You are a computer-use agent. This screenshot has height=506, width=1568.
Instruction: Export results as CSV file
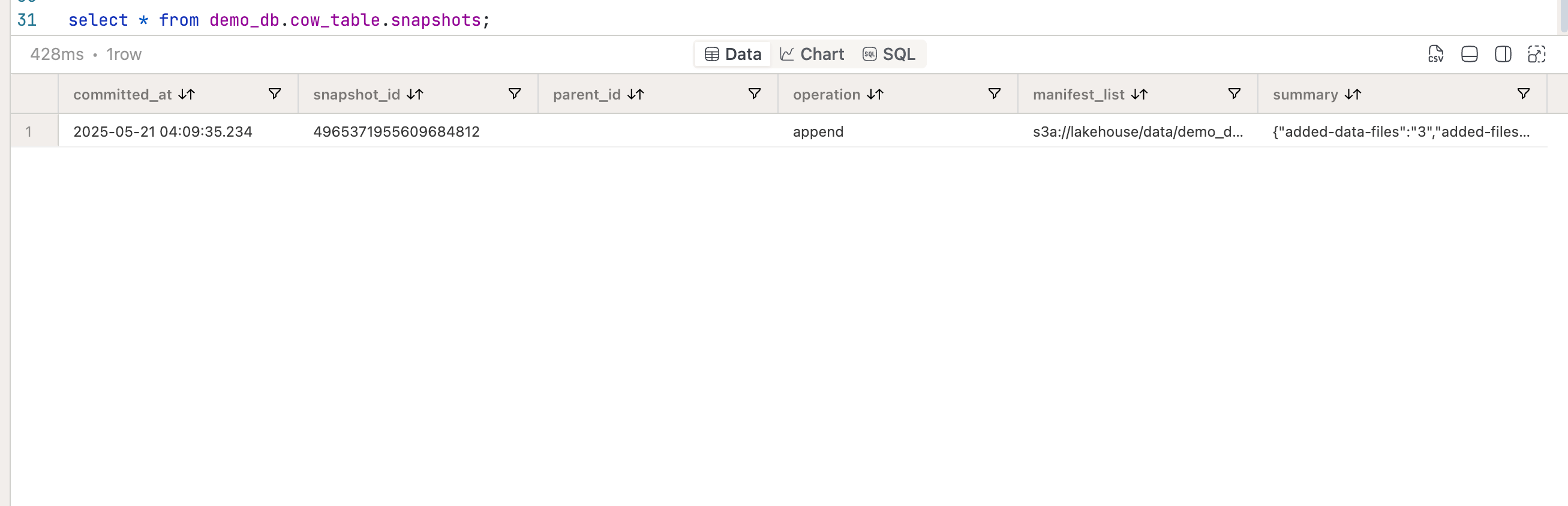tap(1435, 54)
